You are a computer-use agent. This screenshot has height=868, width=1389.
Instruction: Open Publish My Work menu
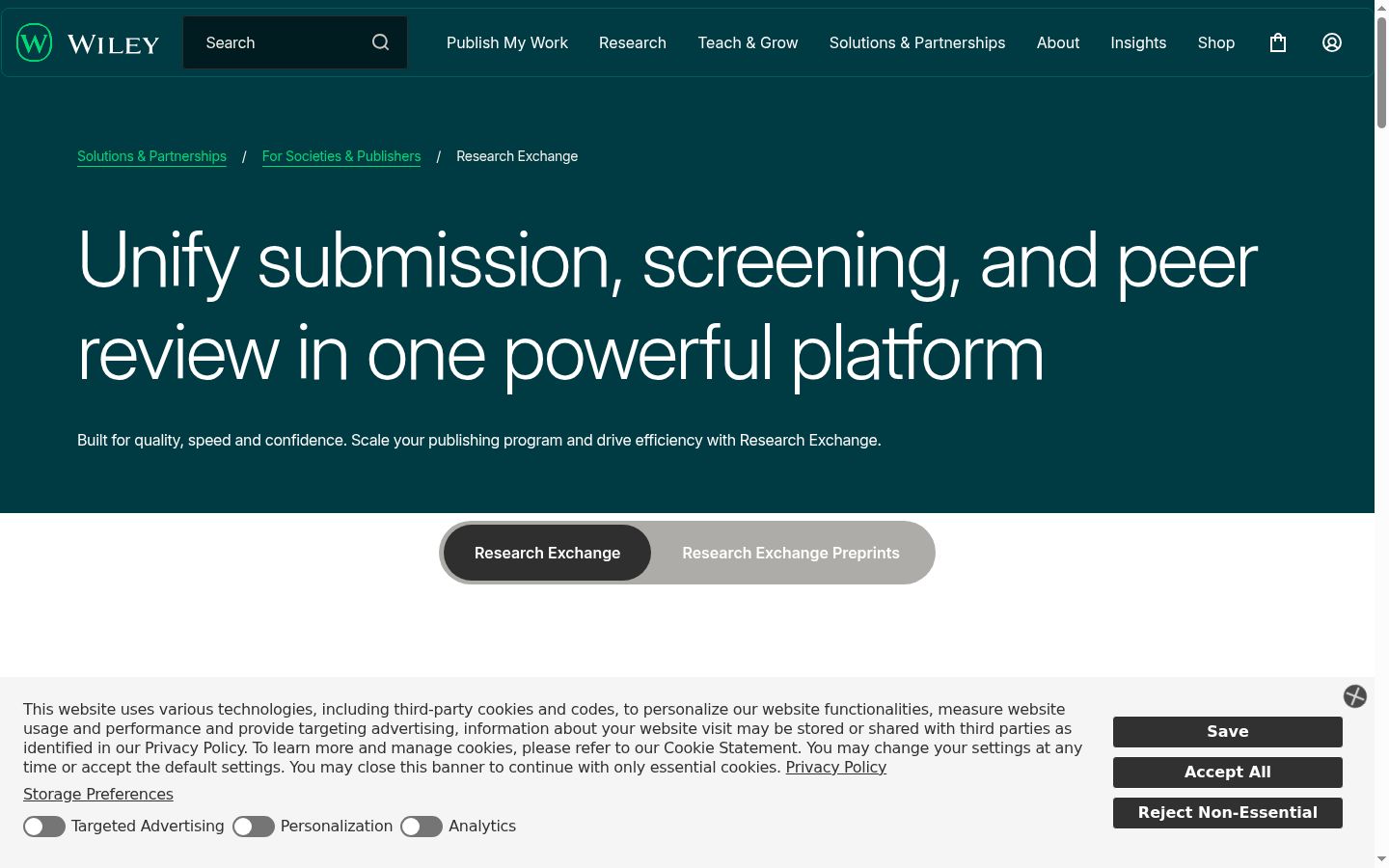tap(507, 42)
